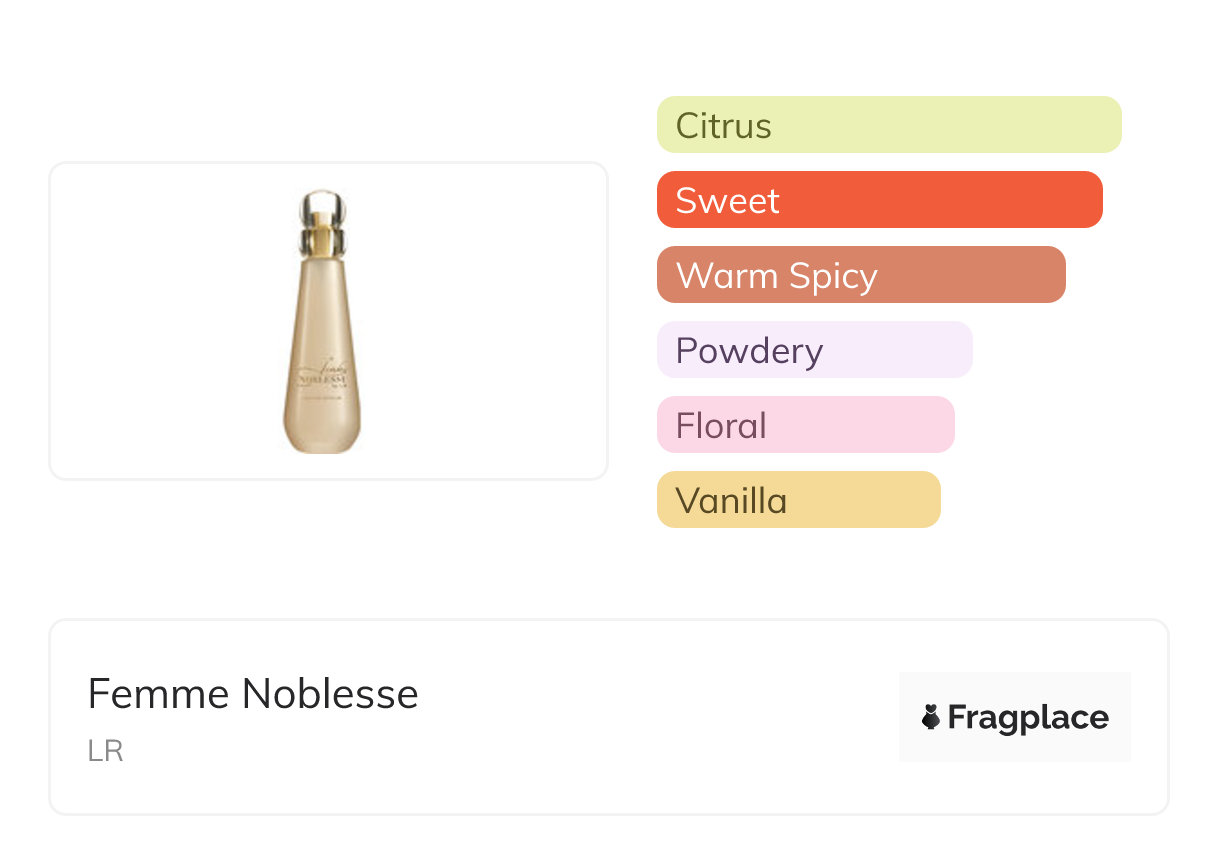Click the "Vanilla" text label
This screenshot has height=864, width=1218.
[731, 500]
